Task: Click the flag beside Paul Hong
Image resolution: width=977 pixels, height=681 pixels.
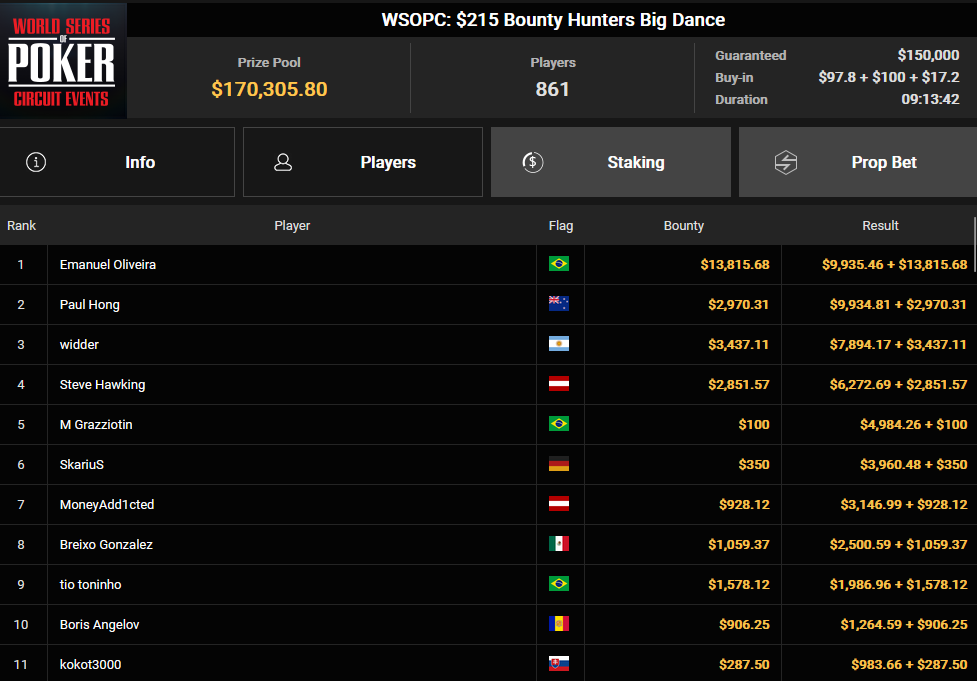Action: [559, 303]
